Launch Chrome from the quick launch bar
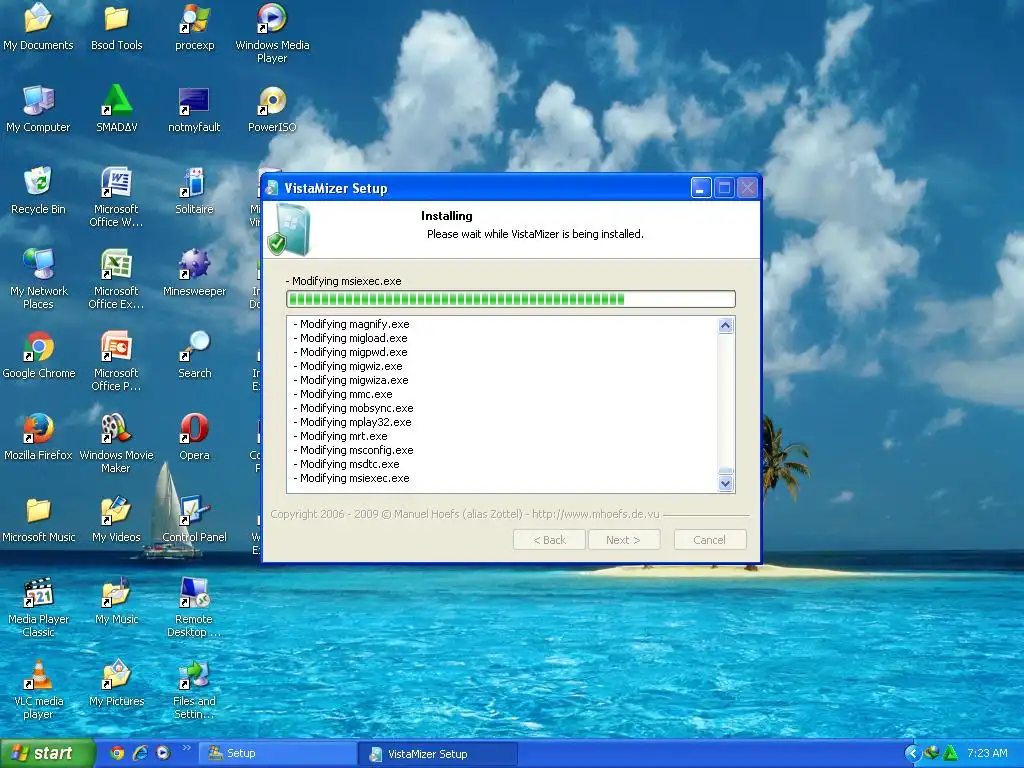This screenshot has width=1024, height=768. pos(117,753)
